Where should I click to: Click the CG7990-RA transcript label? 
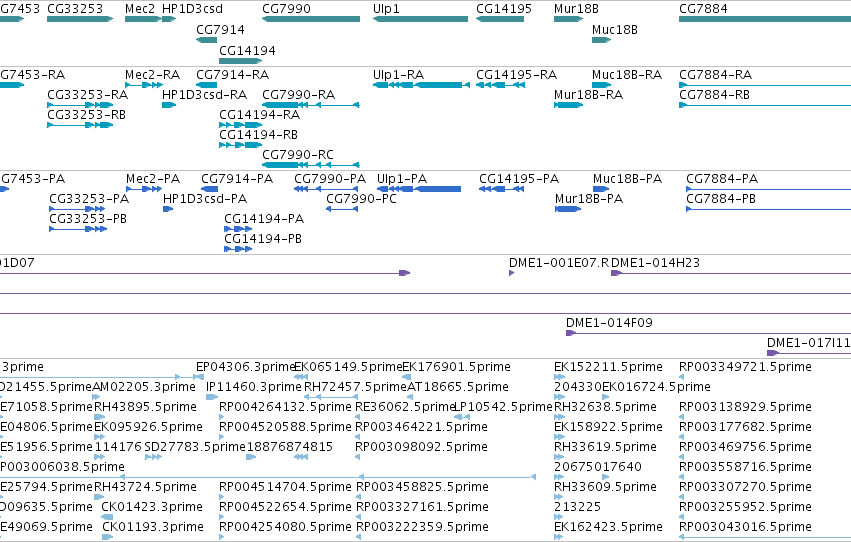pos(299,95)
